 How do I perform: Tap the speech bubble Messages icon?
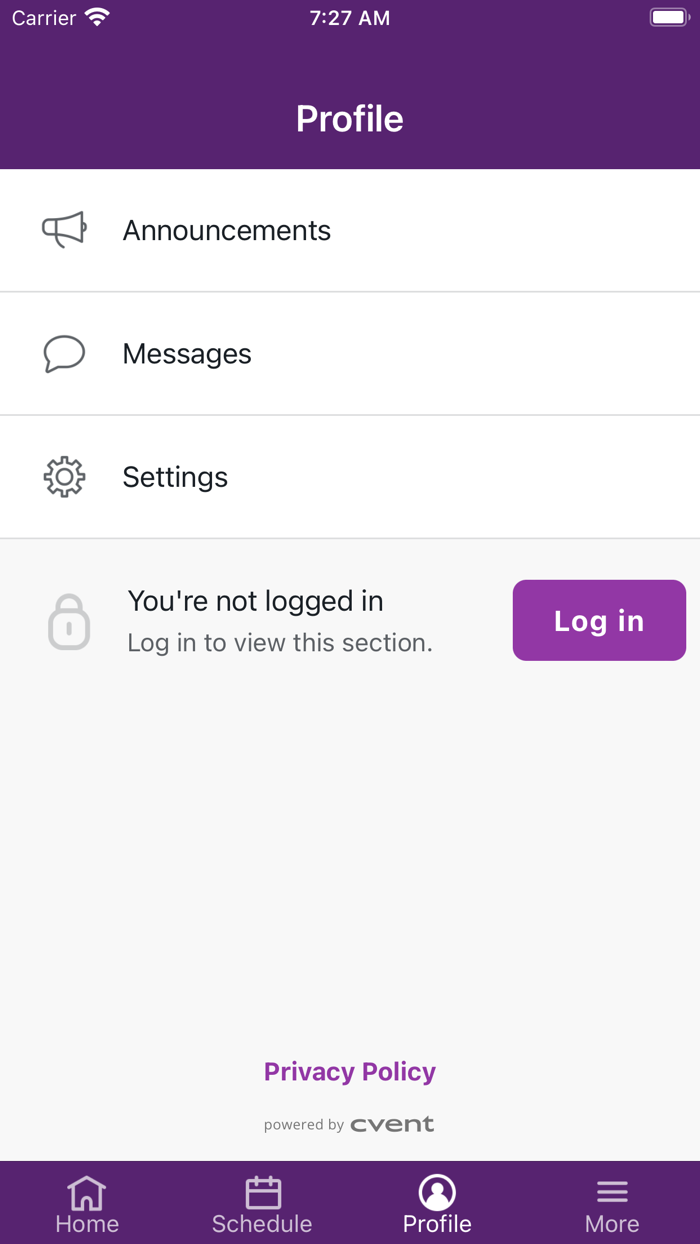pyautogui.click(x=64, y=354)
